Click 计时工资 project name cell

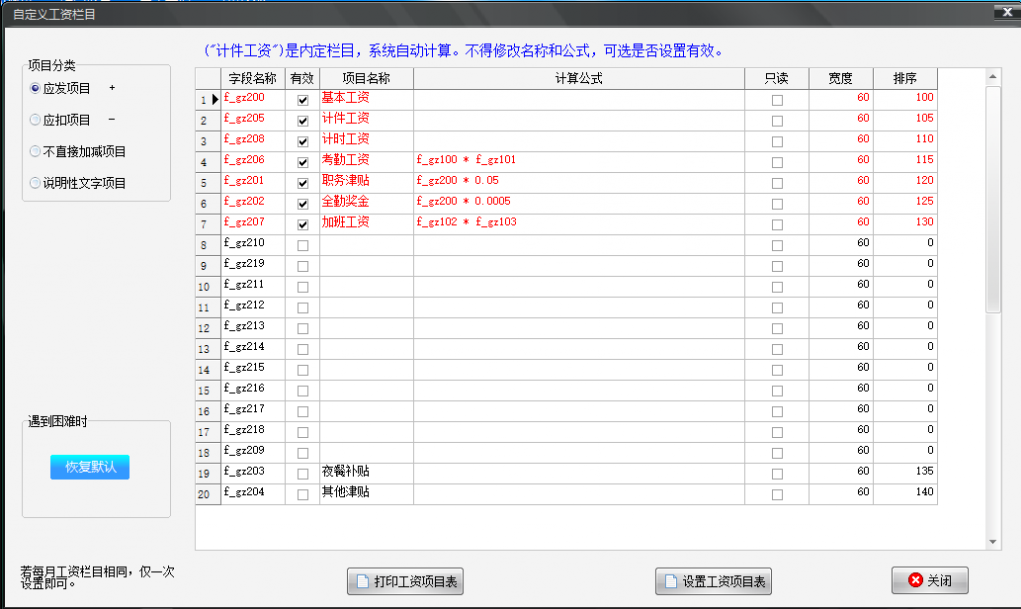(366, 141)
